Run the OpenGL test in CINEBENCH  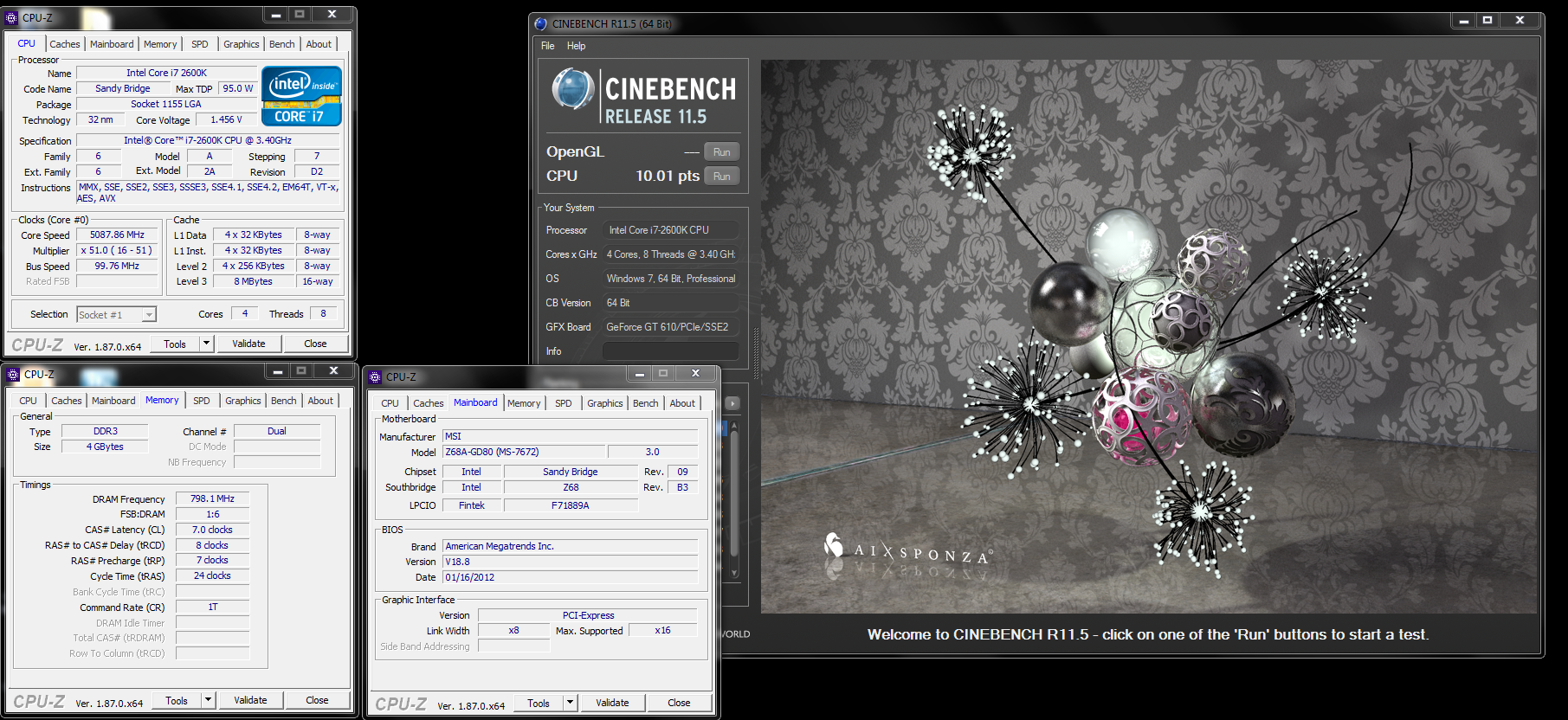(x=721, y=152)
